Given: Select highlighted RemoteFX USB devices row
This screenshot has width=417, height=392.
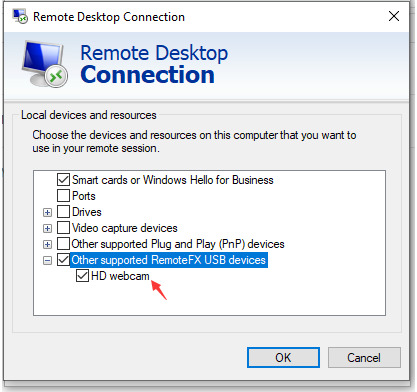Looking at the screenshot, I should pyautogui.click(x=169, y=260).
